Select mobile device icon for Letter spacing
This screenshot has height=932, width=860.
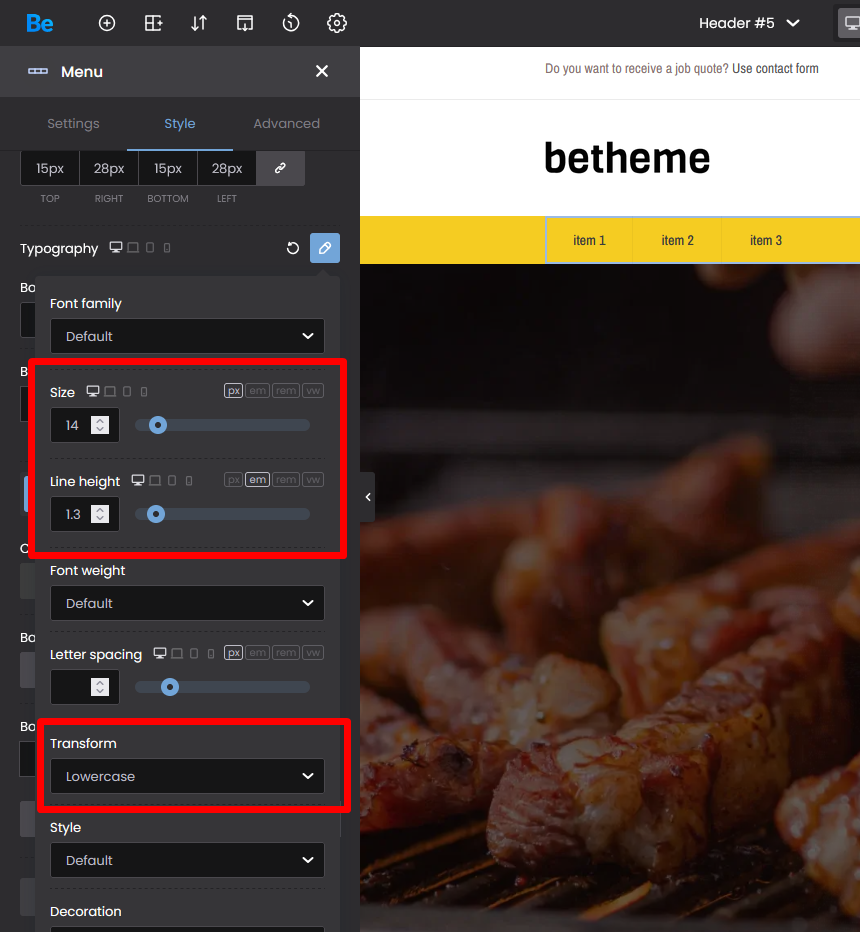[211, 653]
